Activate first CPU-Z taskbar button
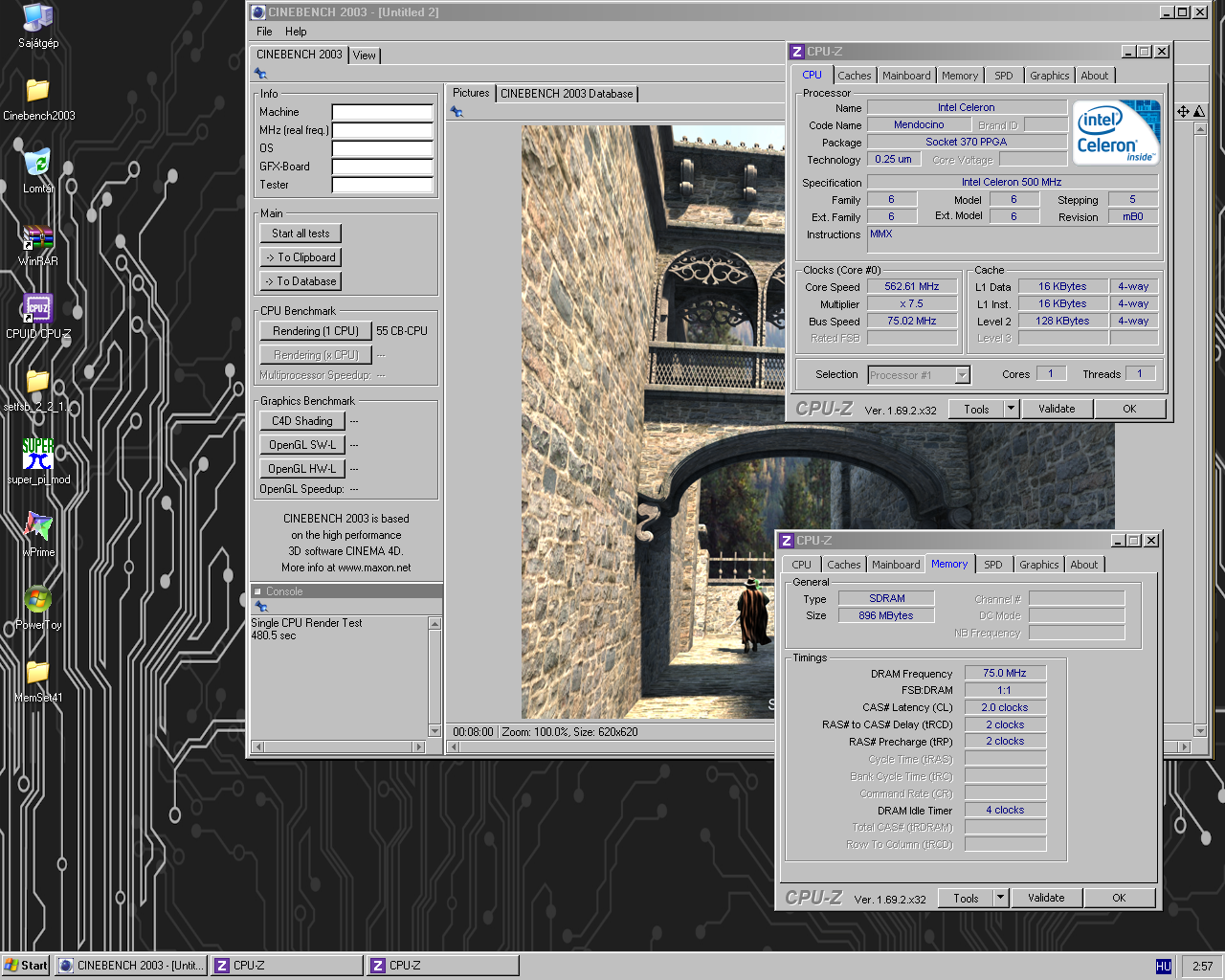 [287, 966]
